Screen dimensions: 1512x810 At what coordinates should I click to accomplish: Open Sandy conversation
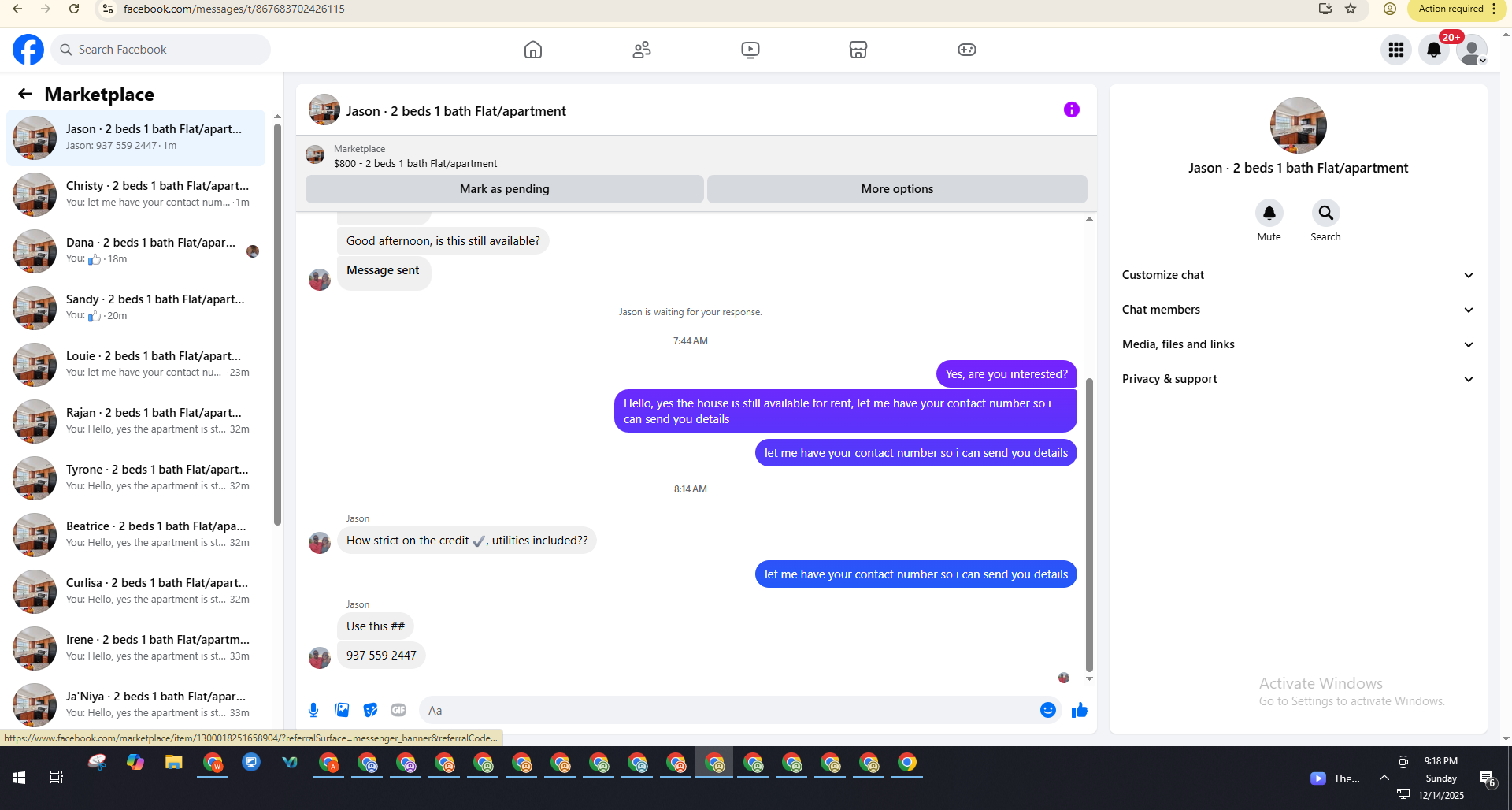pos(135,308)
